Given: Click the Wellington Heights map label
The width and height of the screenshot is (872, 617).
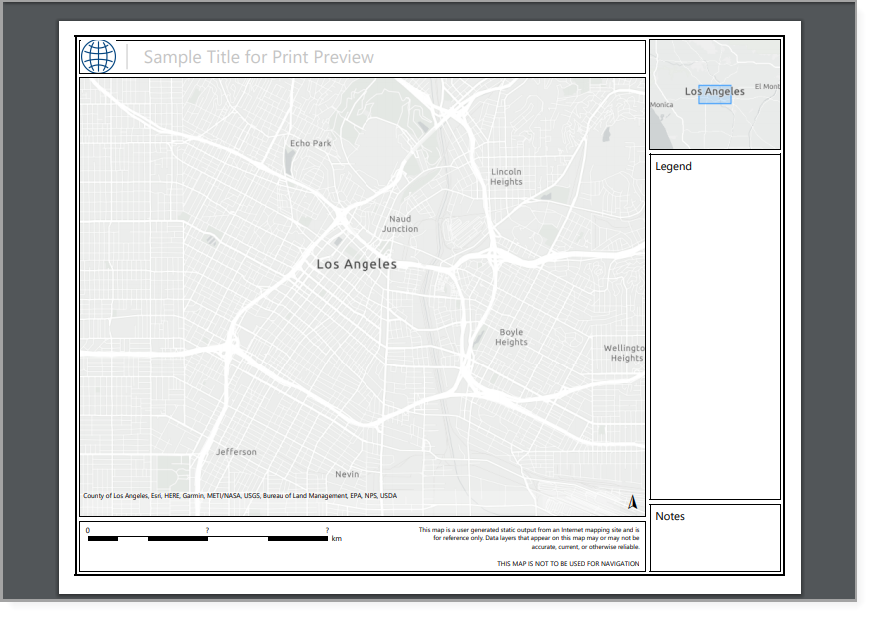Looking at the screenshot, I should tap(625, 353).
